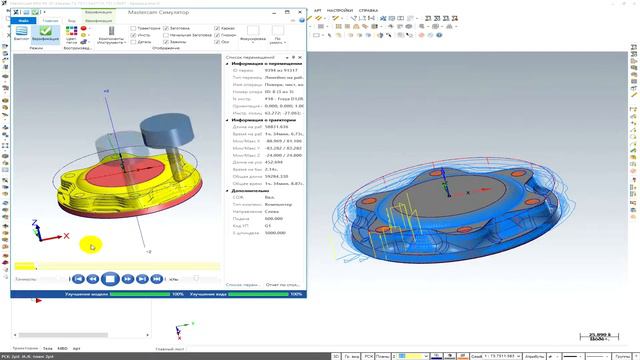Click the 3D button in status bar

tap(336, 356)
